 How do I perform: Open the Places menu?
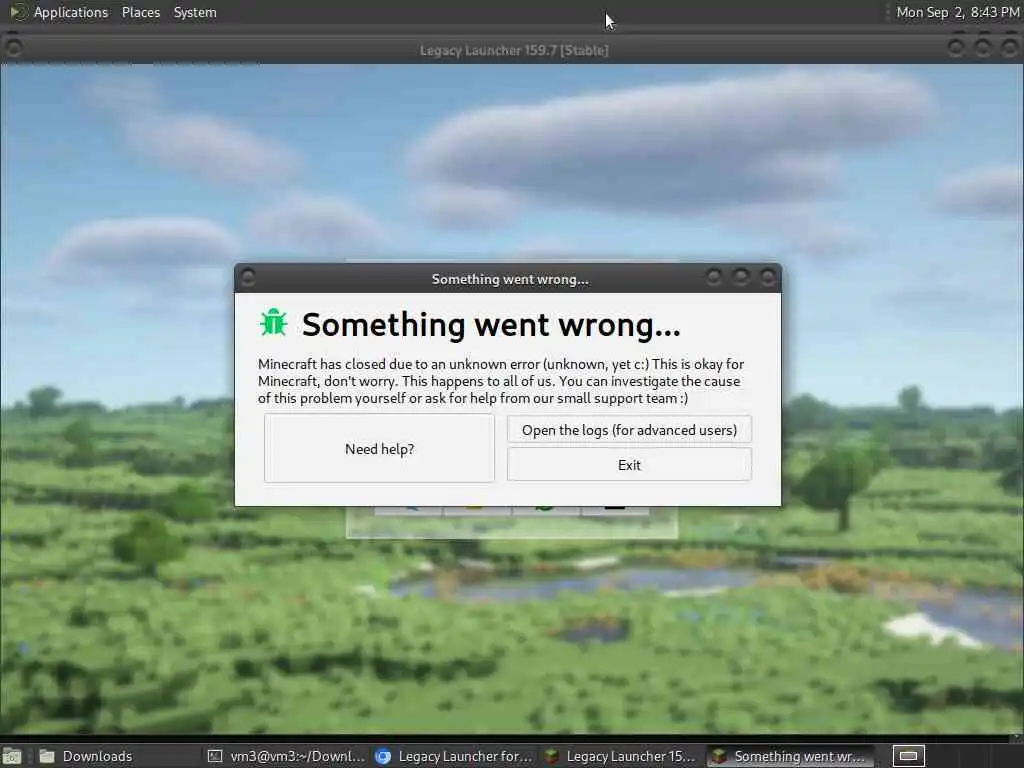tap(140, 12)
